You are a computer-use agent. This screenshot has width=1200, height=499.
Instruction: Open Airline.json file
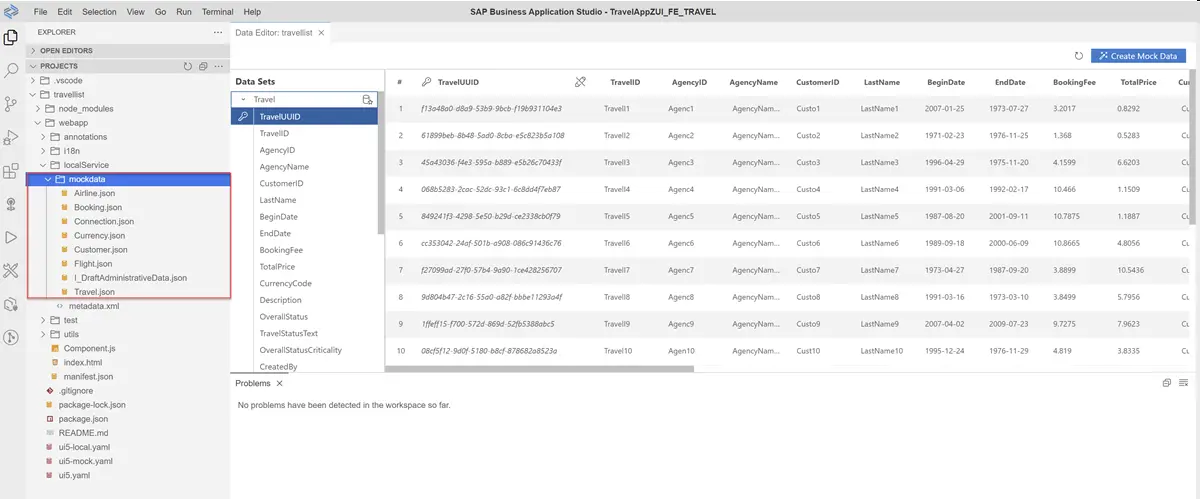tap(94, 193)
